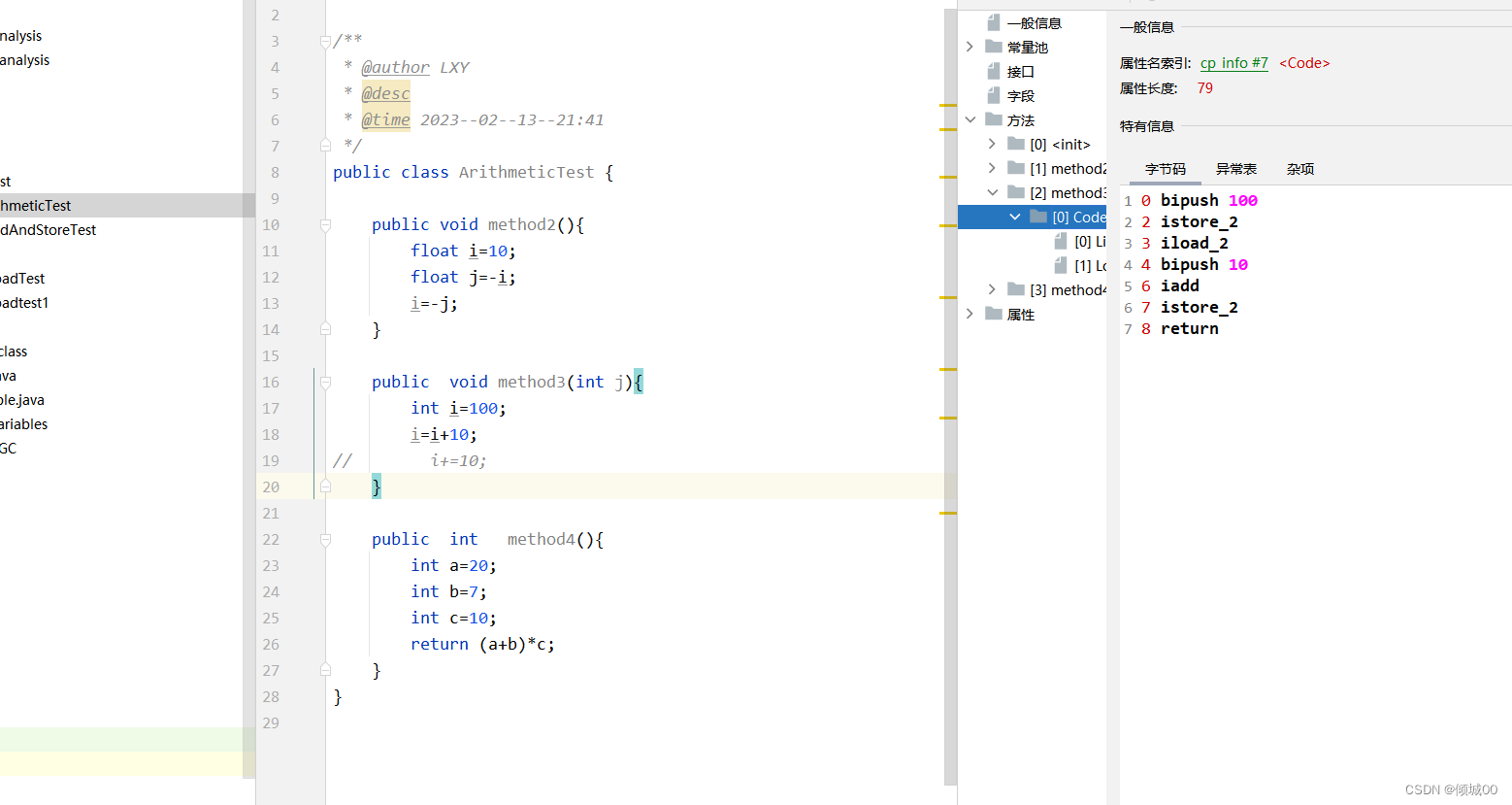Collapse method2 with gutter fold icon
The image size is (1512, 805).
pos(325,225)
